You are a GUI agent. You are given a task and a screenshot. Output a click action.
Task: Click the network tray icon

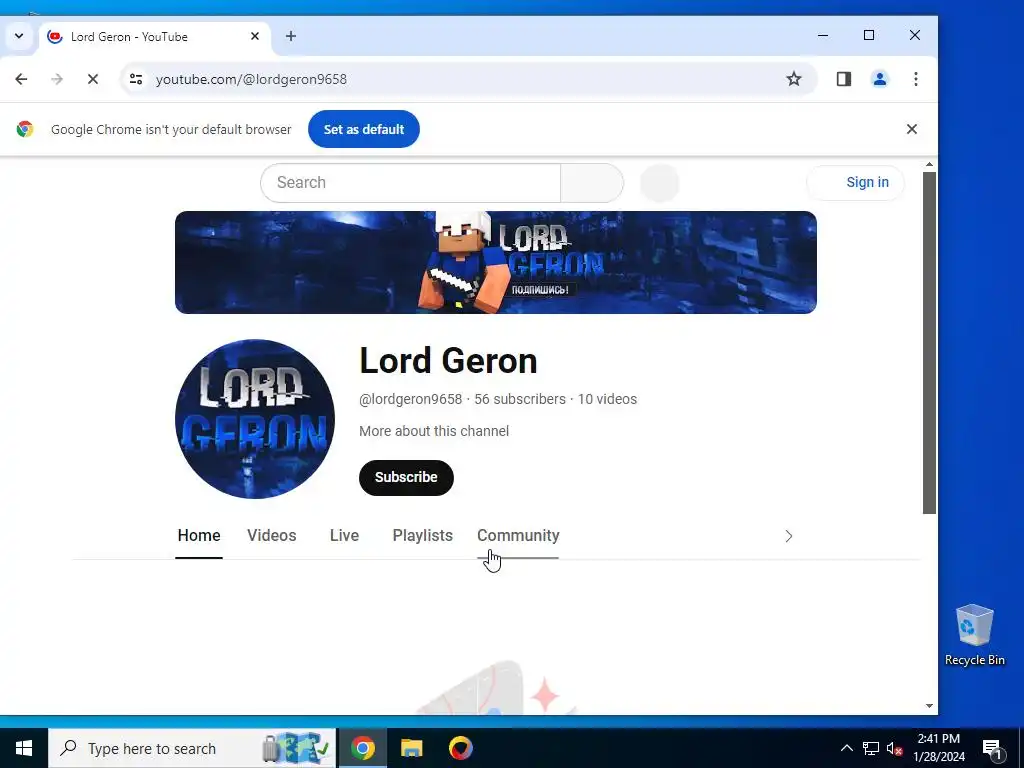click(871, 748)
